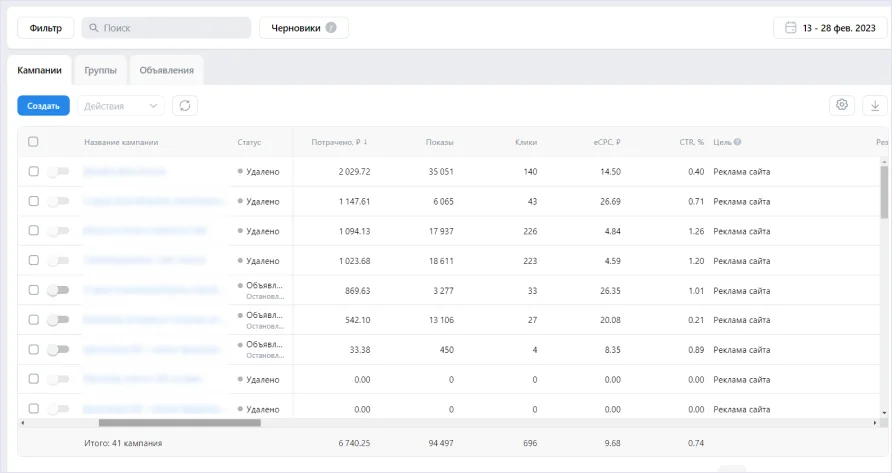The image size is (892, 473).
Task: Tick checkbox of campaign with 2 029.72 spent
Action: point(34,171)
